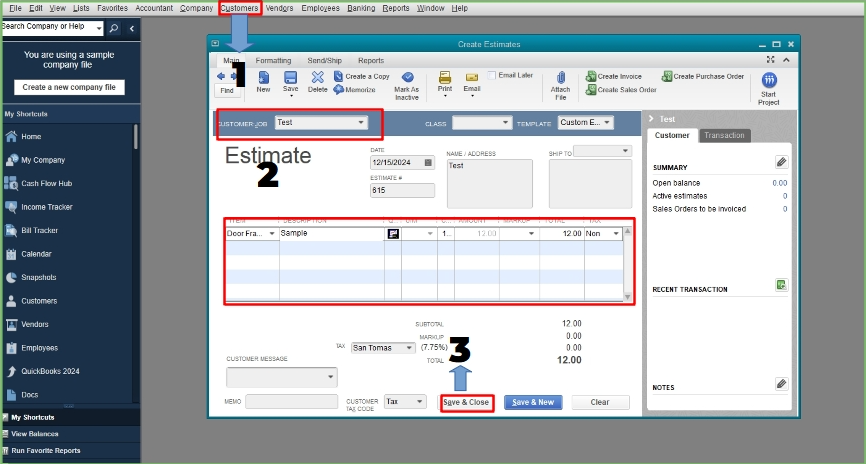The width and height of the screenshot is (866, 464).
Task: Open the Ship To dropdown
Action: 625,151
